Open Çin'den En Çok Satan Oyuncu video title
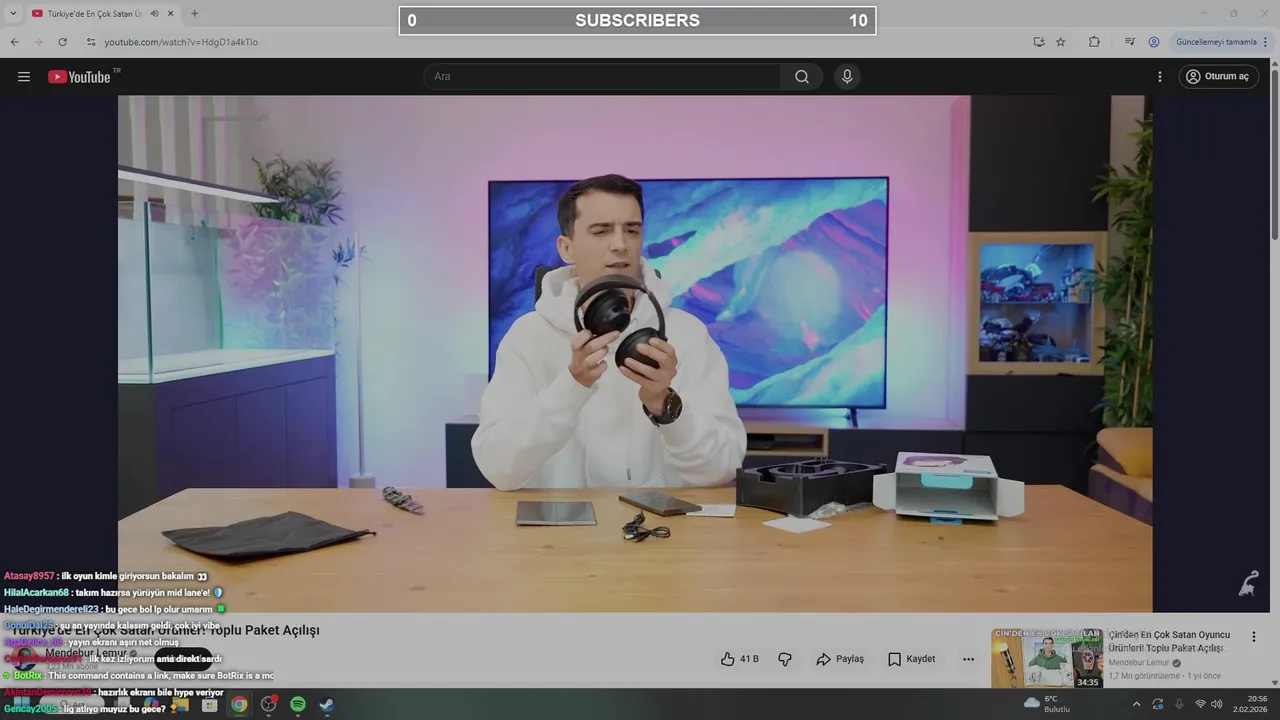This screenshot has width=1280, height=720. (1169, 641)
